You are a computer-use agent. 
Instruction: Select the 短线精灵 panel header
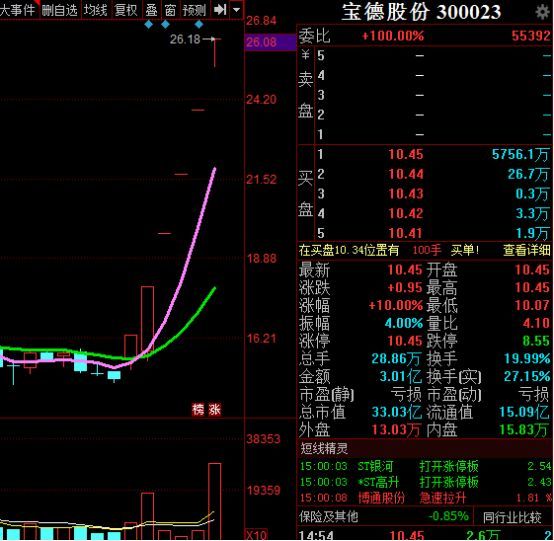pyautogui.click(x=324, y=448)
